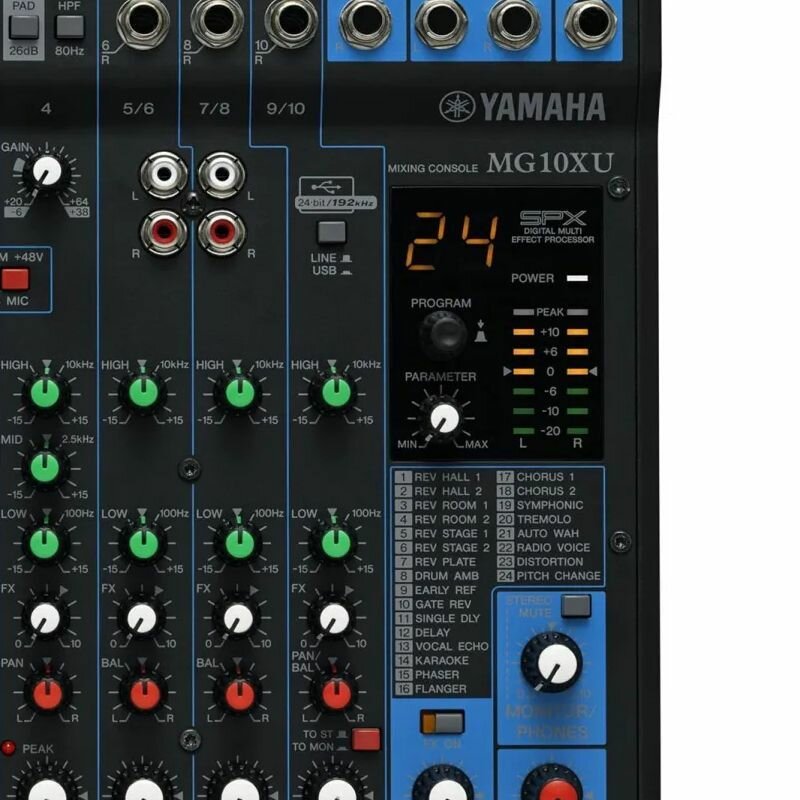Viewport: 800px width, 800px height.
Task: Click the left -6 green meter LED
Action: tap(523, 391)
